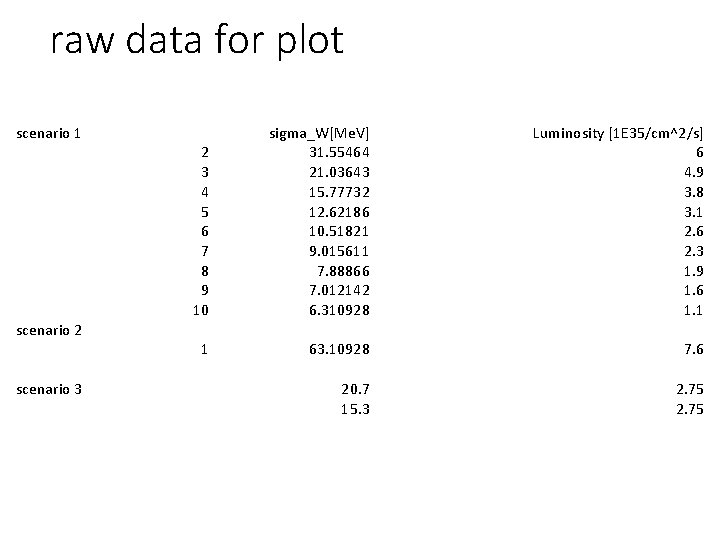Click the luminosity value 7.6
Screen dimensions: 720x540
pos(694,349)
